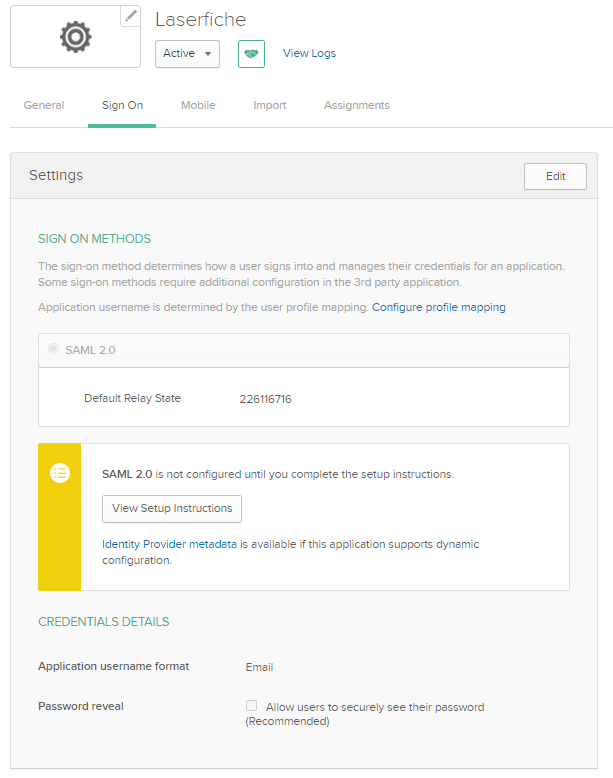Switch to the General tab

click(44, 106)
